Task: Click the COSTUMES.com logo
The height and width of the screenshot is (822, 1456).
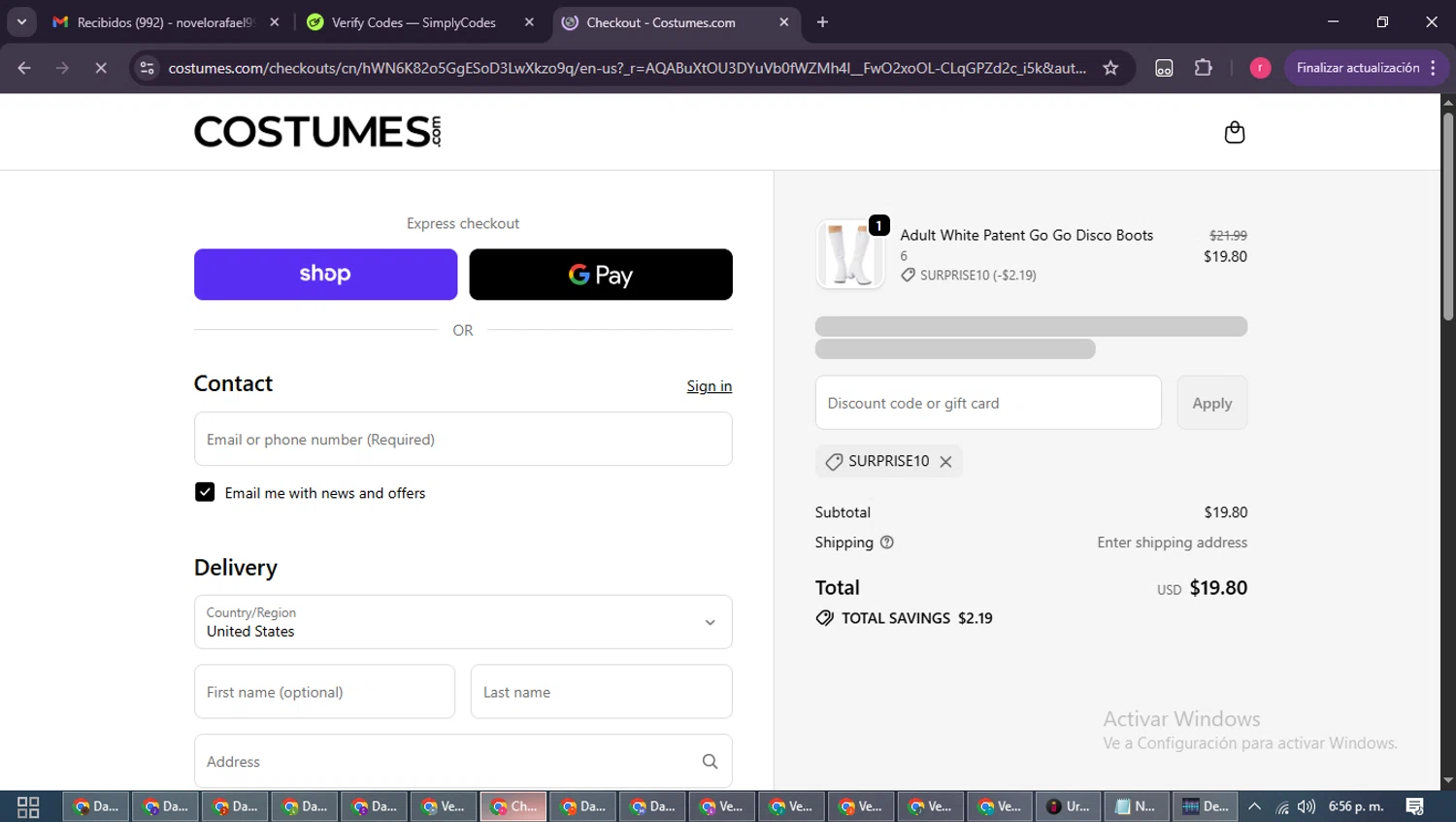Action: pyautogui.click(x=317, y=131)
